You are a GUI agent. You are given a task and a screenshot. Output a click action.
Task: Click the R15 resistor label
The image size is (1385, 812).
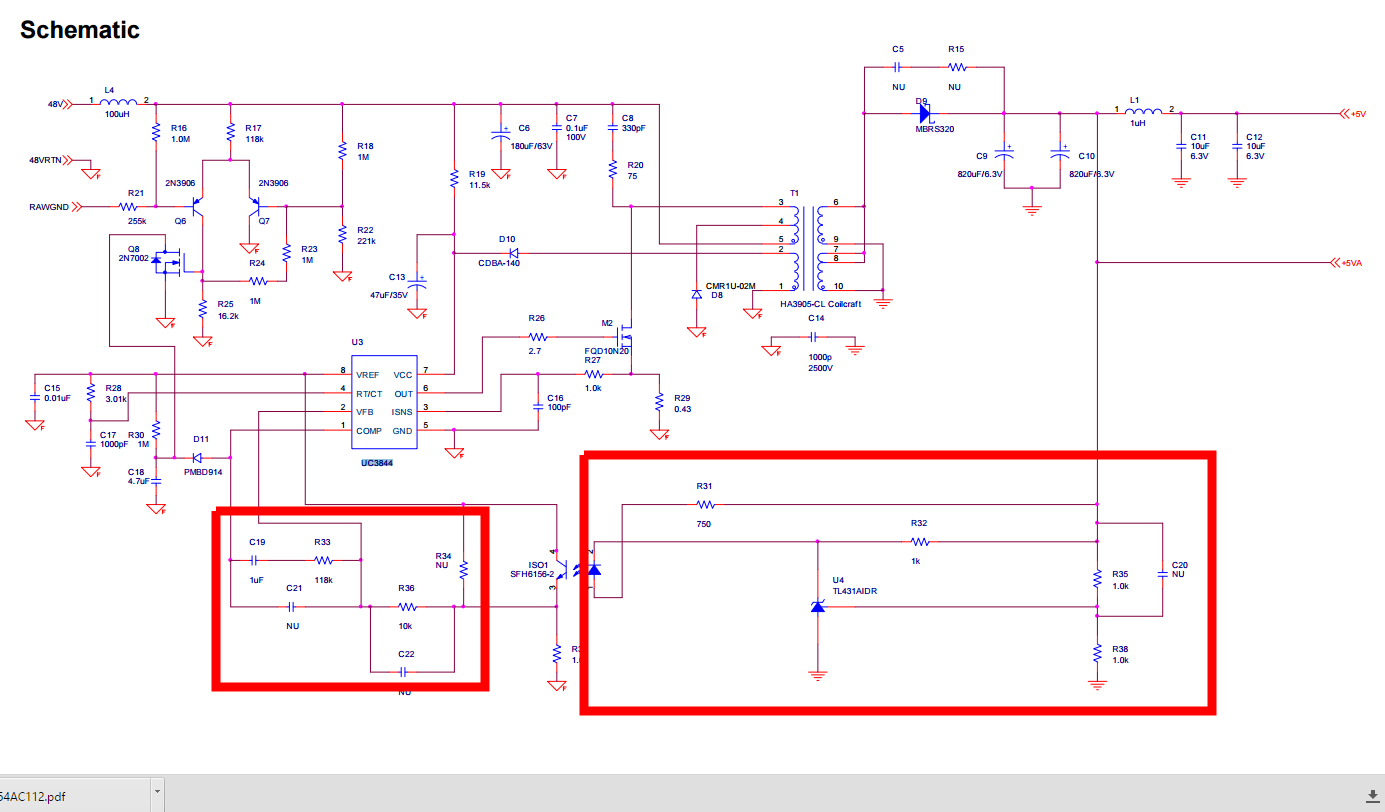(956, 49)
